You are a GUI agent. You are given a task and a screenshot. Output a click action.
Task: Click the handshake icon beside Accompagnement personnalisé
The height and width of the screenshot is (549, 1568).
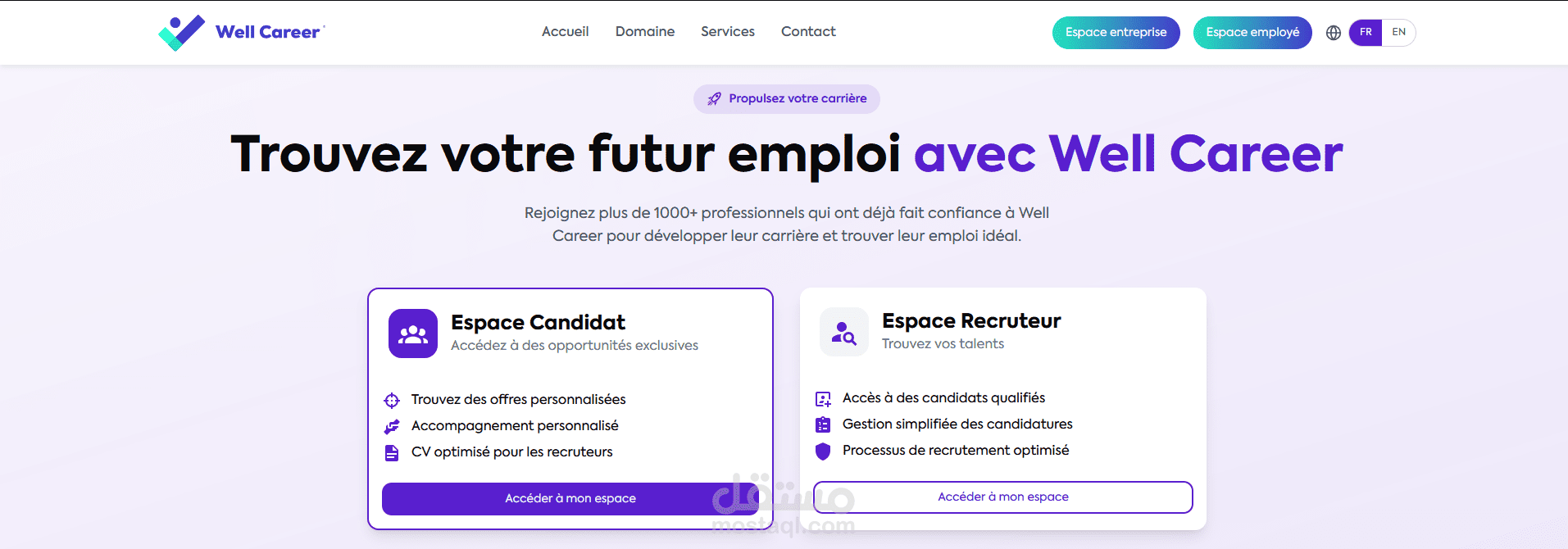tap(392, 427)
